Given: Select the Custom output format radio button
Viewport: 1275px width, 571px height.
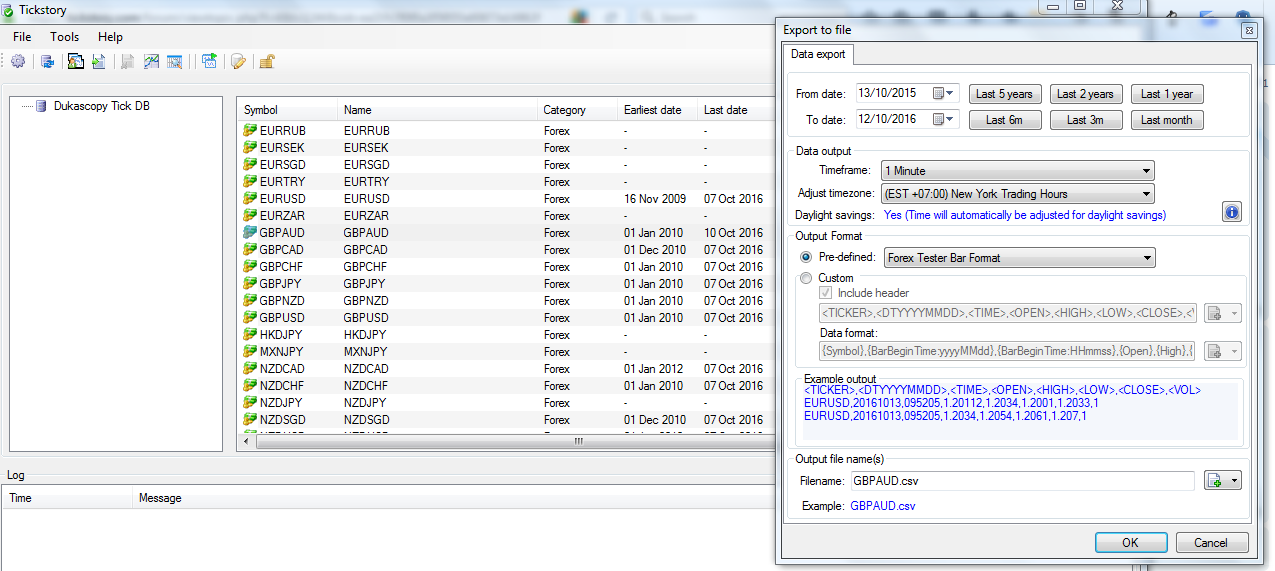Looking at the screenshot, I should coord(807,278).
